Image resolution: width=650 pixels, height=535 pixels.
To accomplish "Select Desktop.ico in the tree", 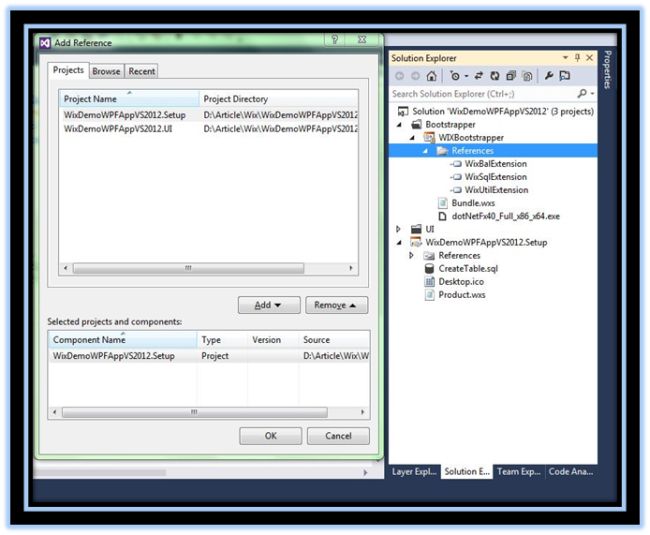I will pyautogui.click(x=461, y=282).
